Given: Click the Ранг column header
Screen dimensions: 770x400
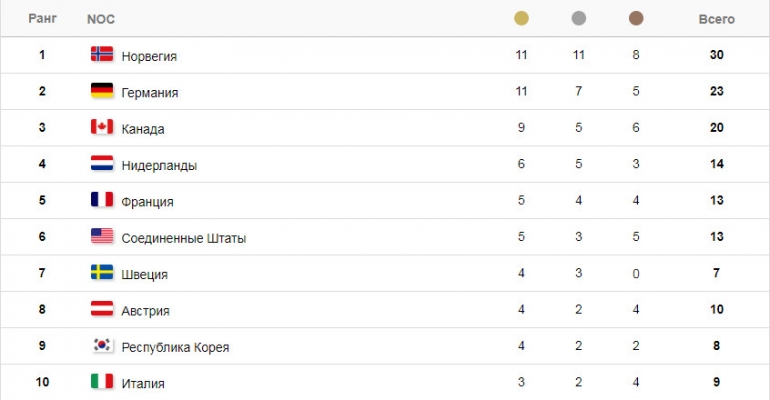Looking at the screenshot, I should pyautogui.click(x=43, y=19).
